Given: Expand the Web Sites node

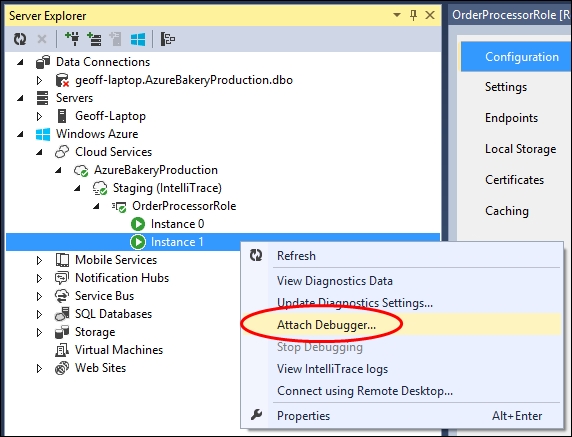Looking at the screenshot, I should (39, 368).
